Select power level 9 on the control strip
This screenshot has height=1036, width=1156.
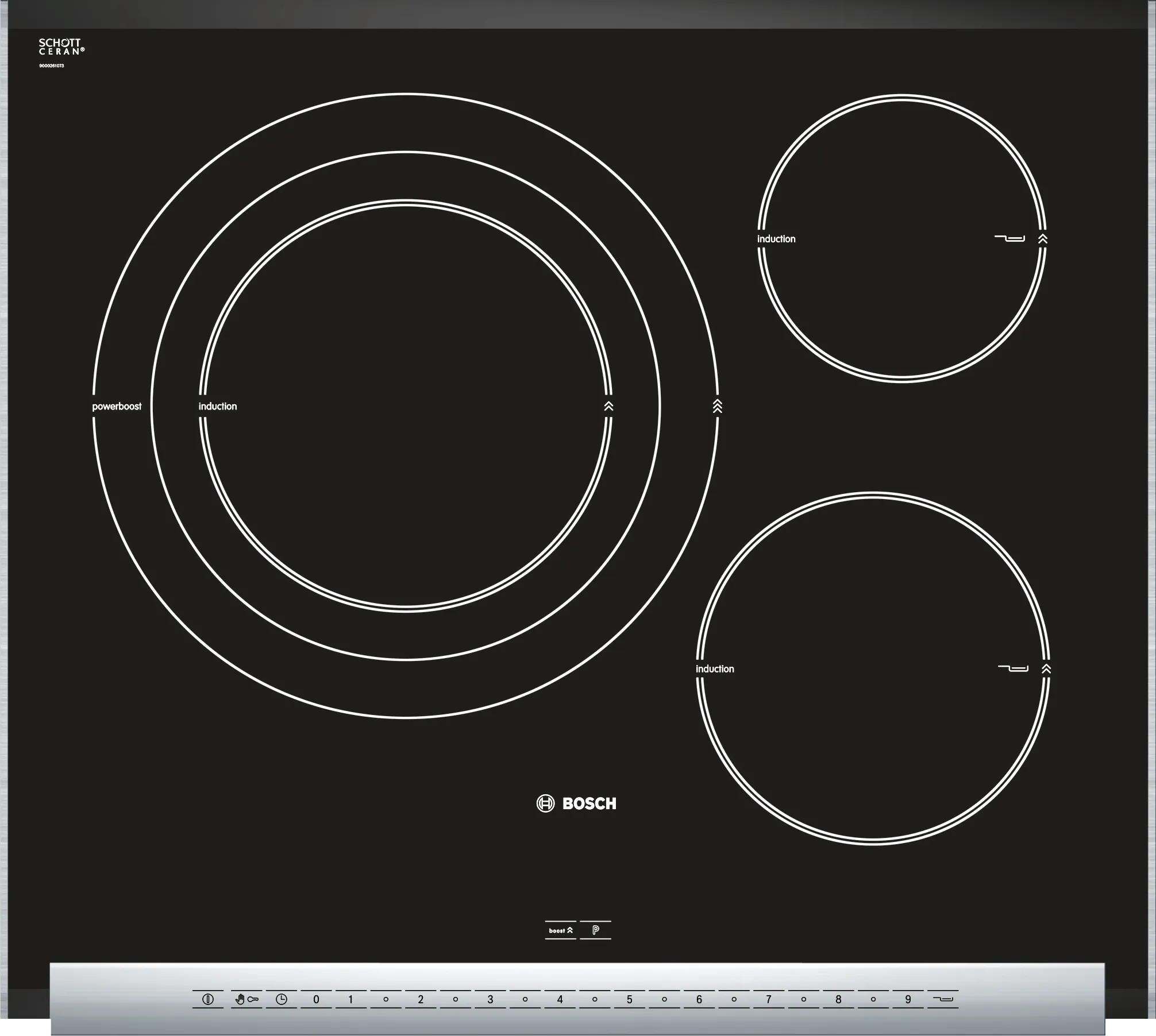pyautogui.click(x=908, y=999)
